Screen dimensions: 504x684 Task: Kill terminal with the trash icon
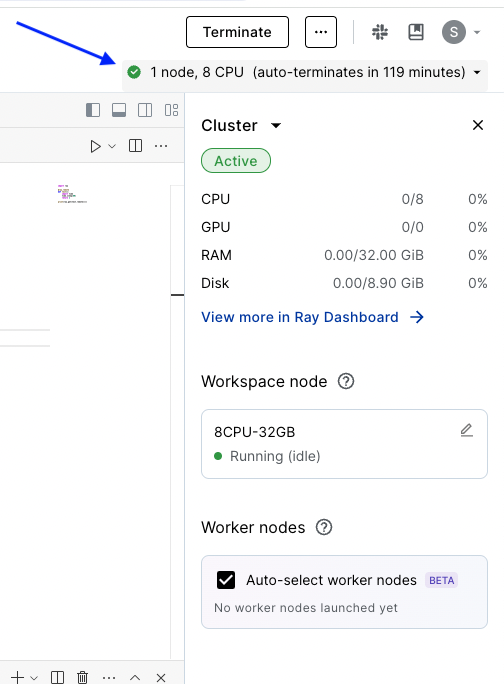(x=82, y=677)
